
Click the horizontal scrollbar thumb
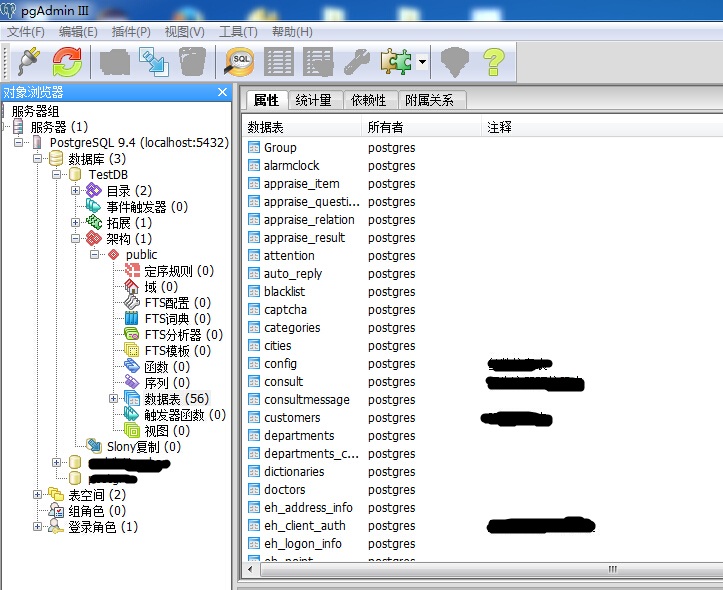(x=492, y=569)
